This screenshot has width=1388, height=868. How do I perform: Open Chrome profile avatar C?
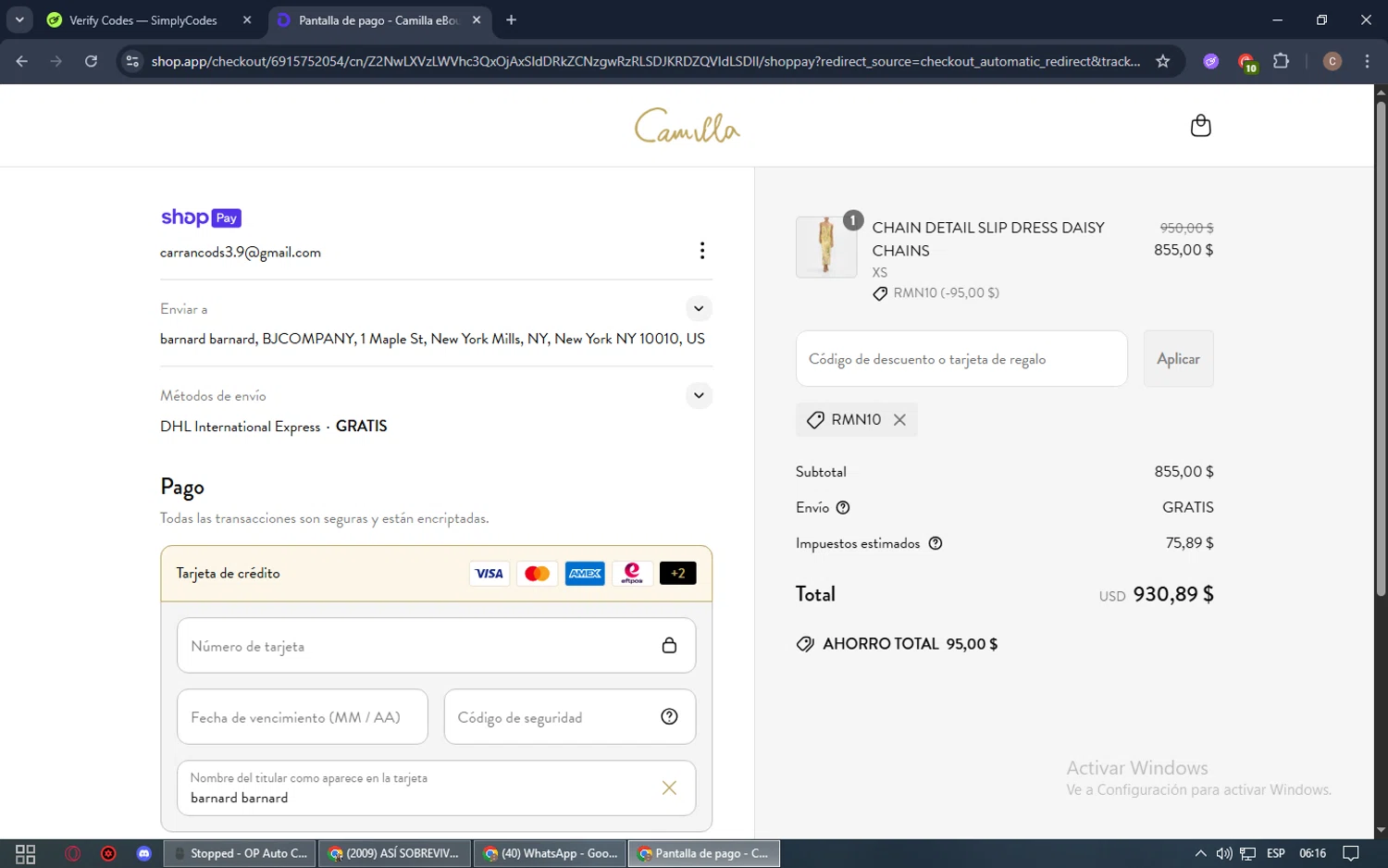tap(1332, 61)
